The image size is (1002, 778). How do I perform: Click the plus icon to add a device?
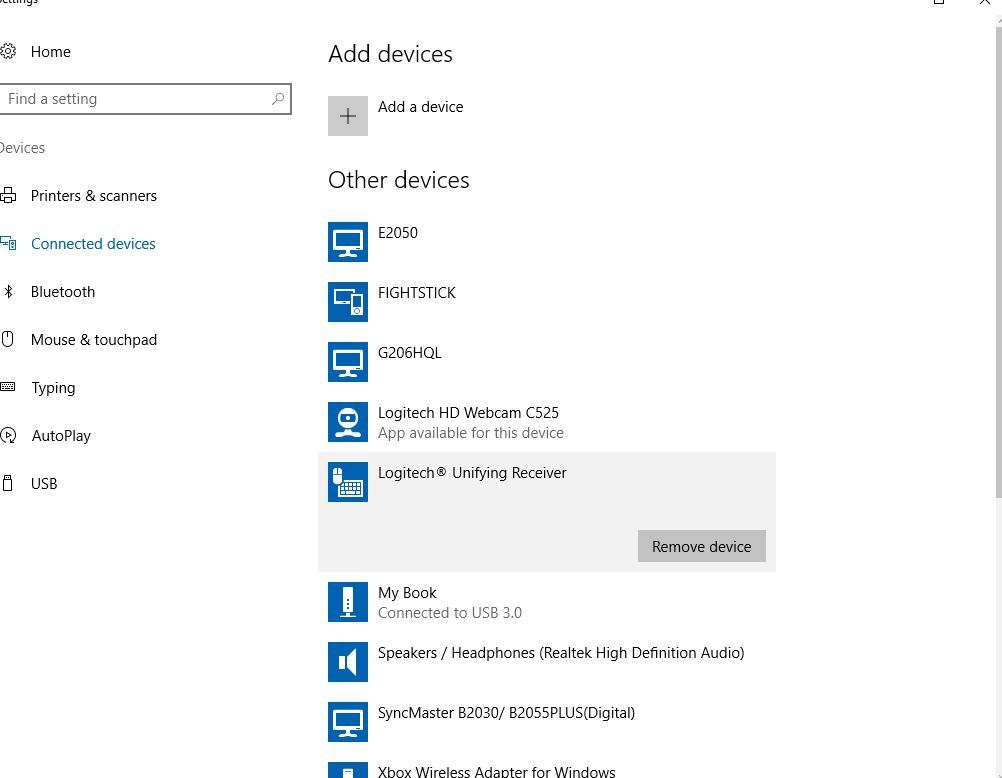tap(348, 116)
